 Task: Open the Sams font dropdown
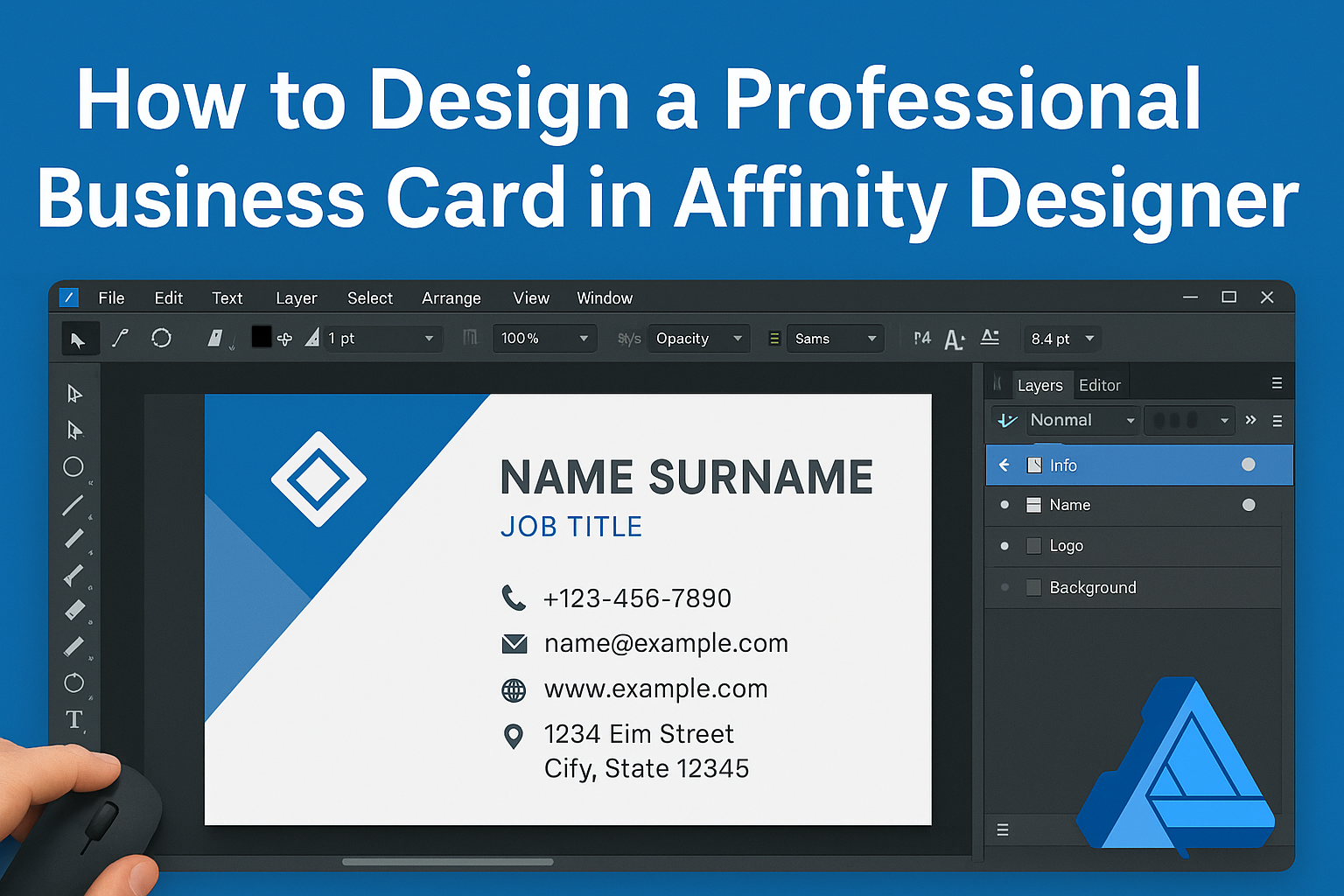coord(836,339)
